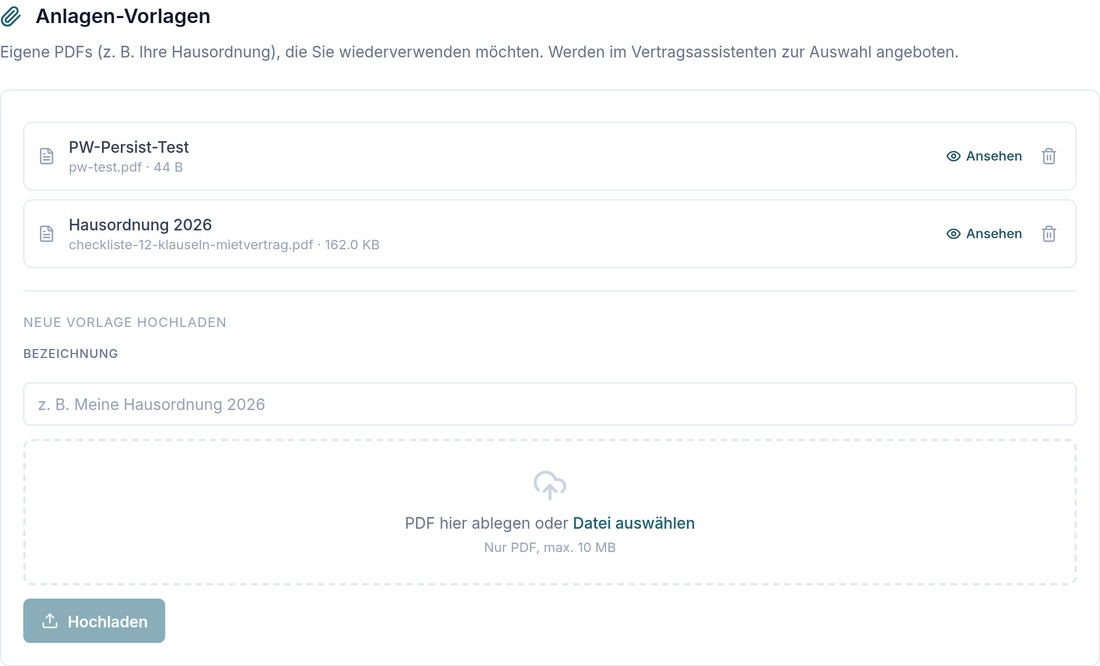1100x666 pixels.
Task: Click the description text starting 'Eigene PDFs'
Action: click(x=479, y=53)
